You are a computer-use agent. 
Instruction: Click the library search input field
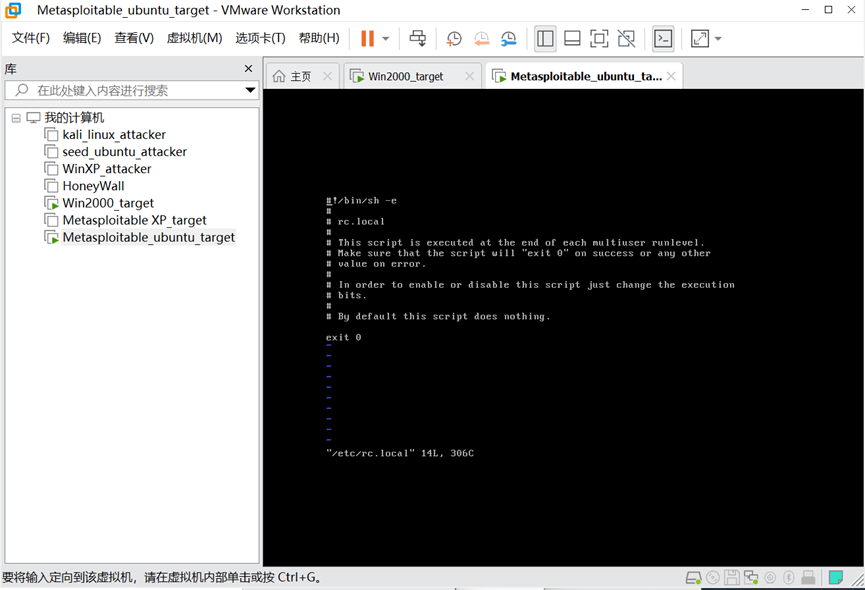[132, 90]
